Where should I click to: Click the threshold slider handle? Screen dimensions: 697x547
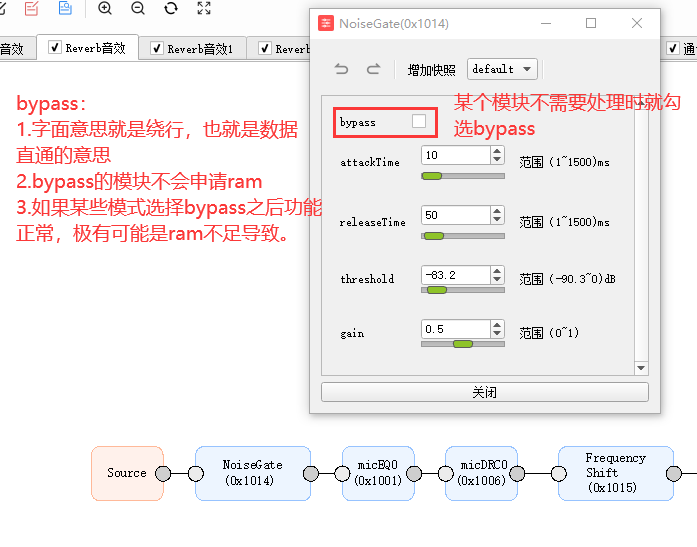(437, 290)
